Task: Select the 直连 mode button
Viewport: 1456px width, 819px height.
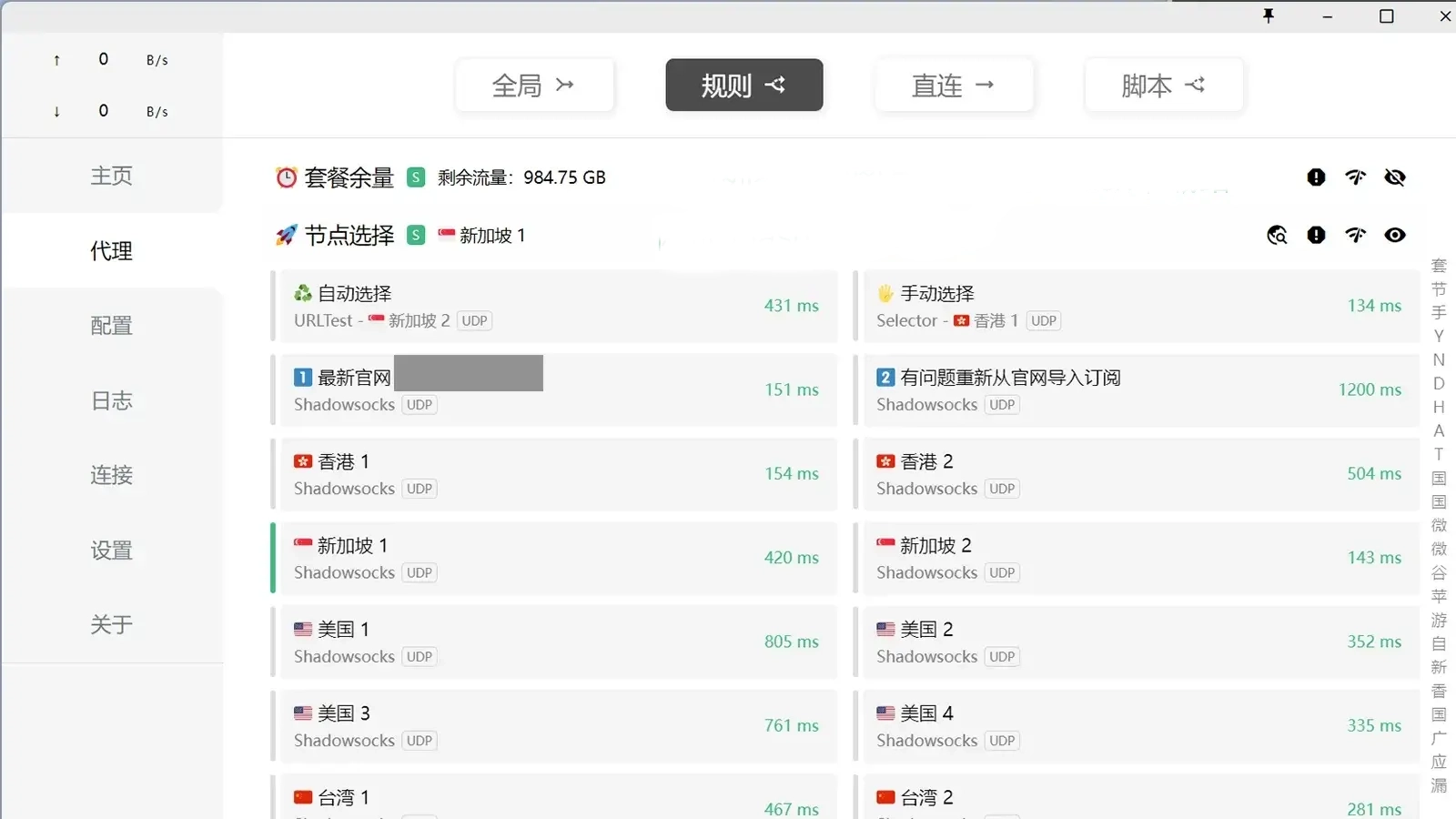Action: (x=954, y=86)
